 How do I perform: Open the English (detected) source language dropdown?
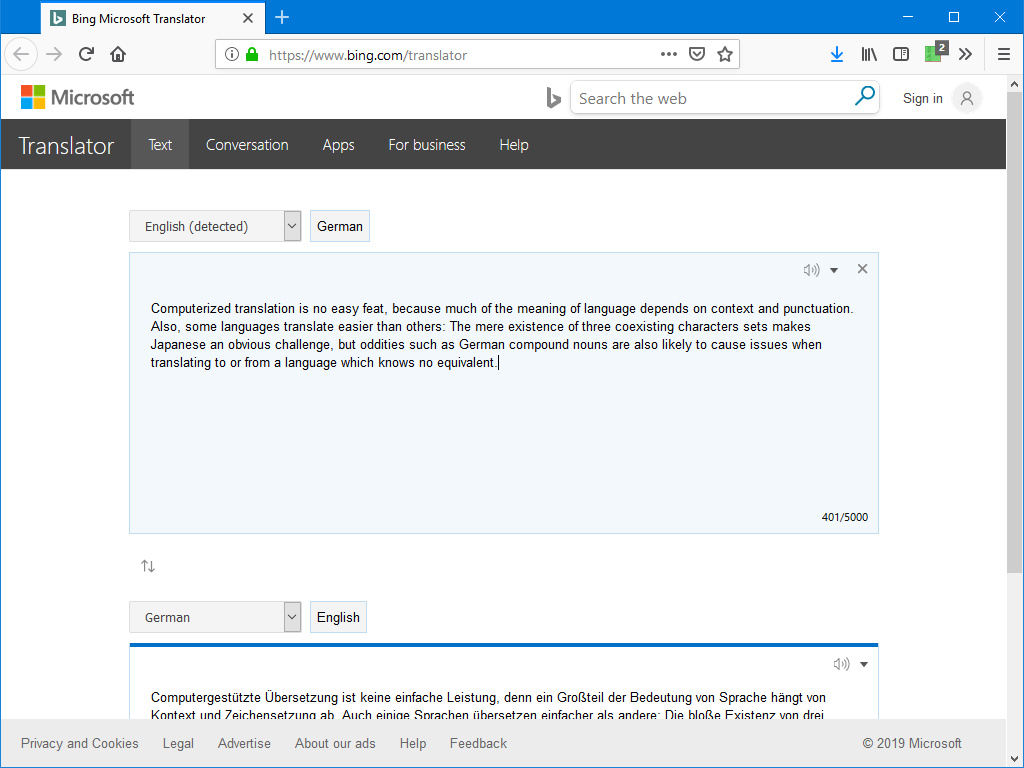[x=215, y=226]
